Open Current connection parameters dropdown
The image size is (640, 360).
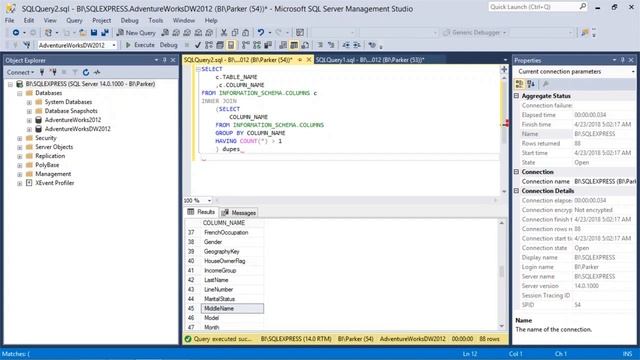633,71
